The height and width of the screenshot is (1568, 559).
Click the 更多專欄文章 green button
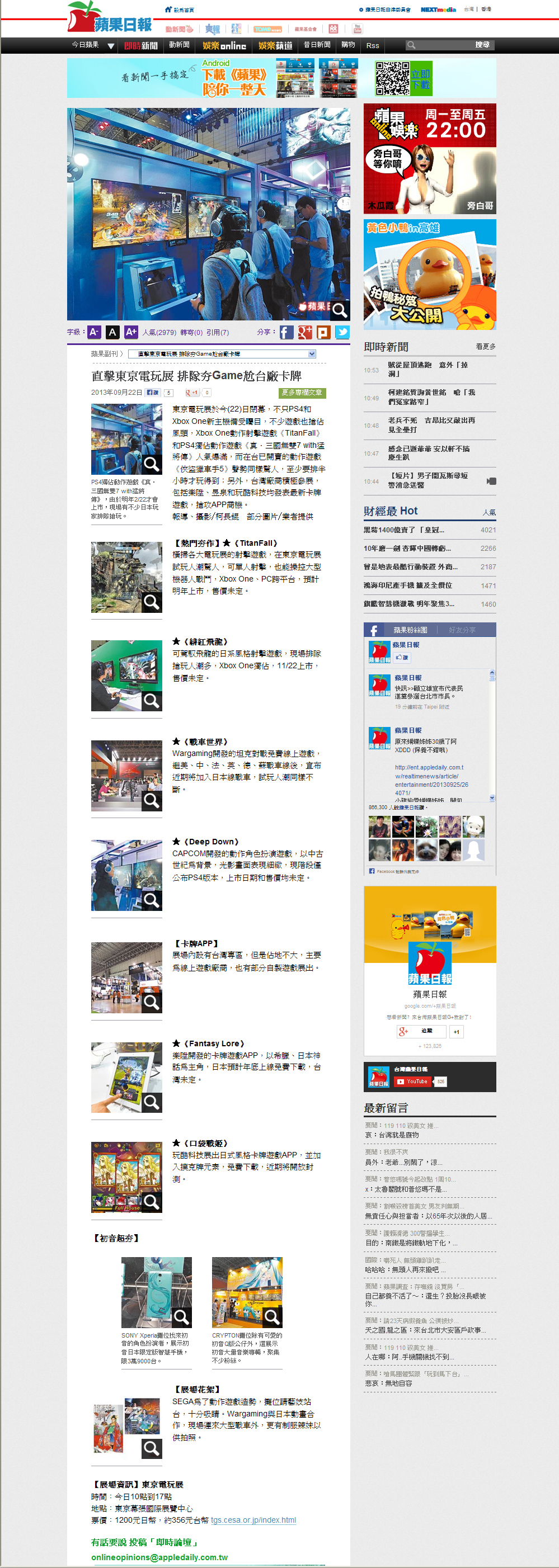302,393
